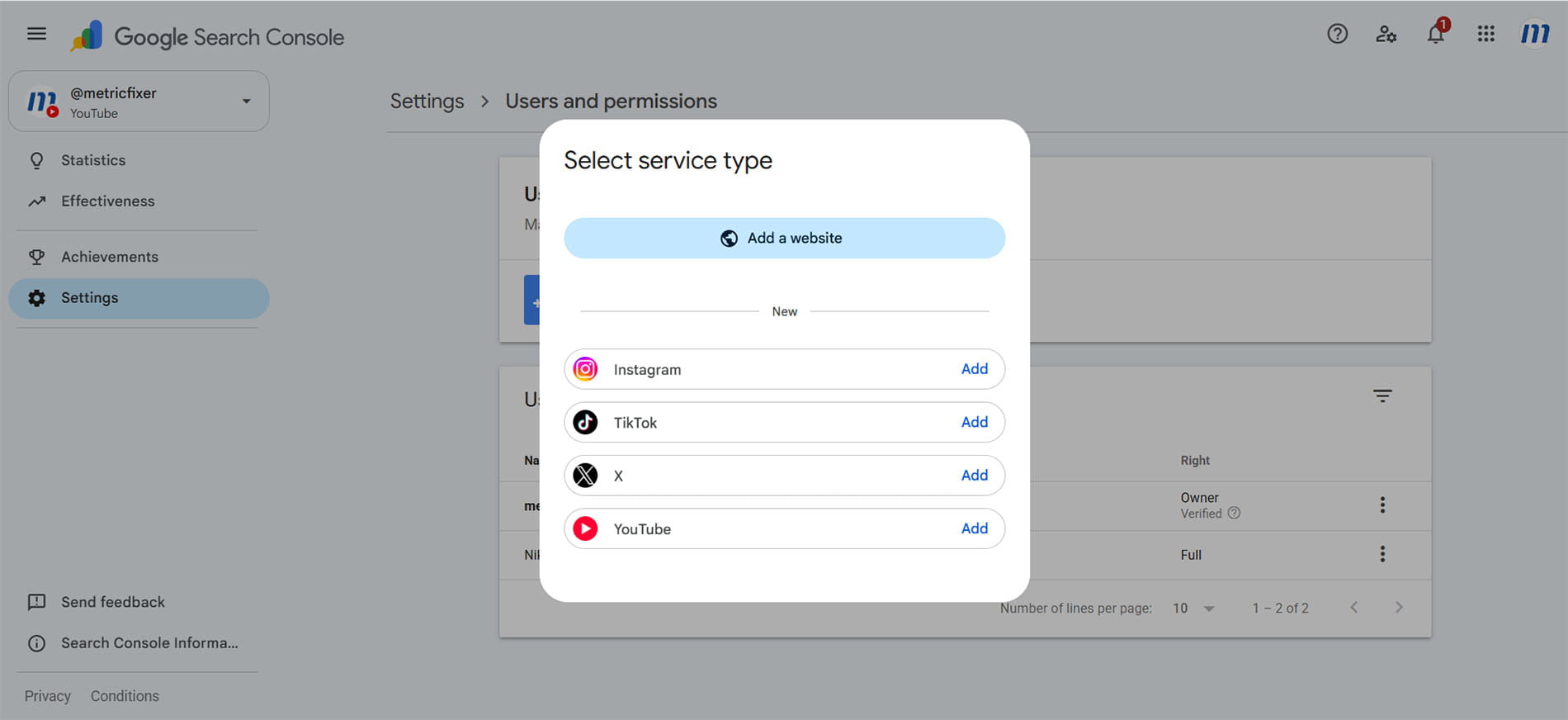The image size is (1568, 720).
Task: Add the Instagram service
Action: 974,369
